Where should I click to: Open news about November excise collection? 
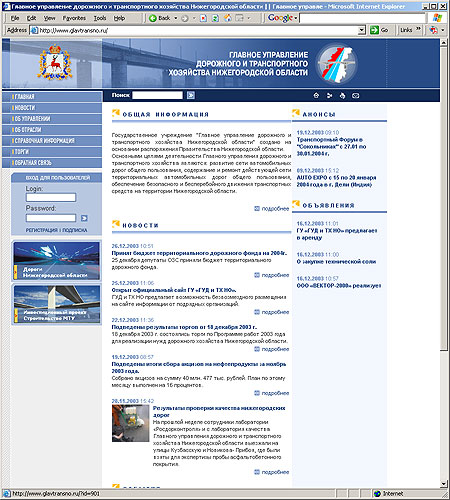point(199,367)
